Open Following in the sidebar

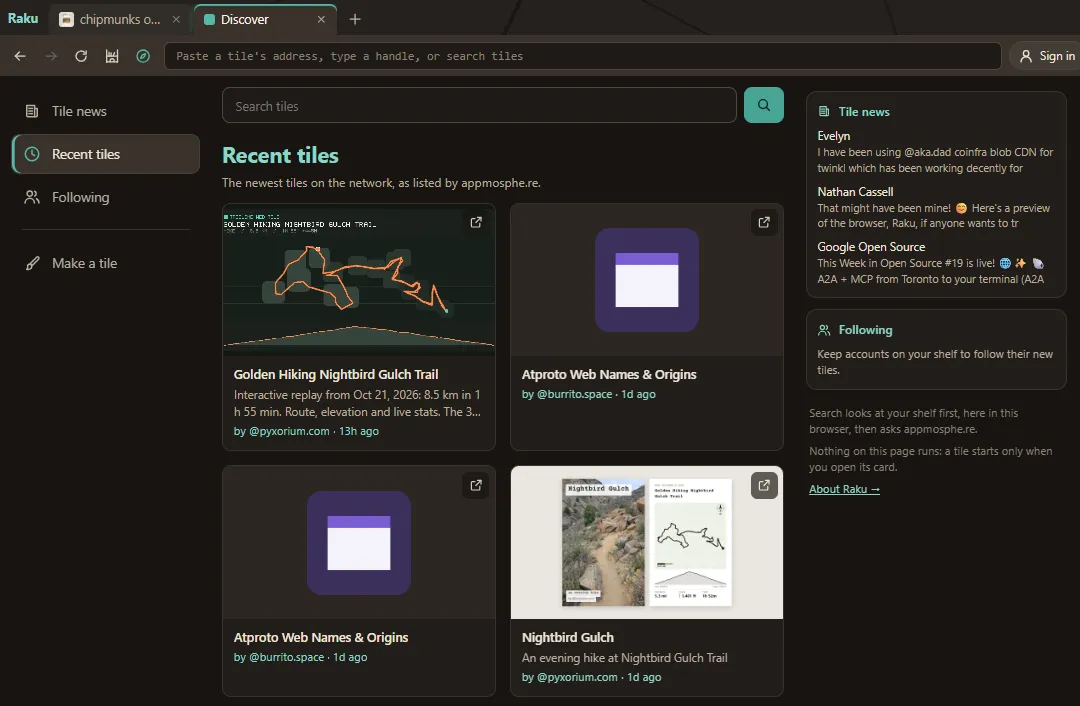click(x=105, y=197)
